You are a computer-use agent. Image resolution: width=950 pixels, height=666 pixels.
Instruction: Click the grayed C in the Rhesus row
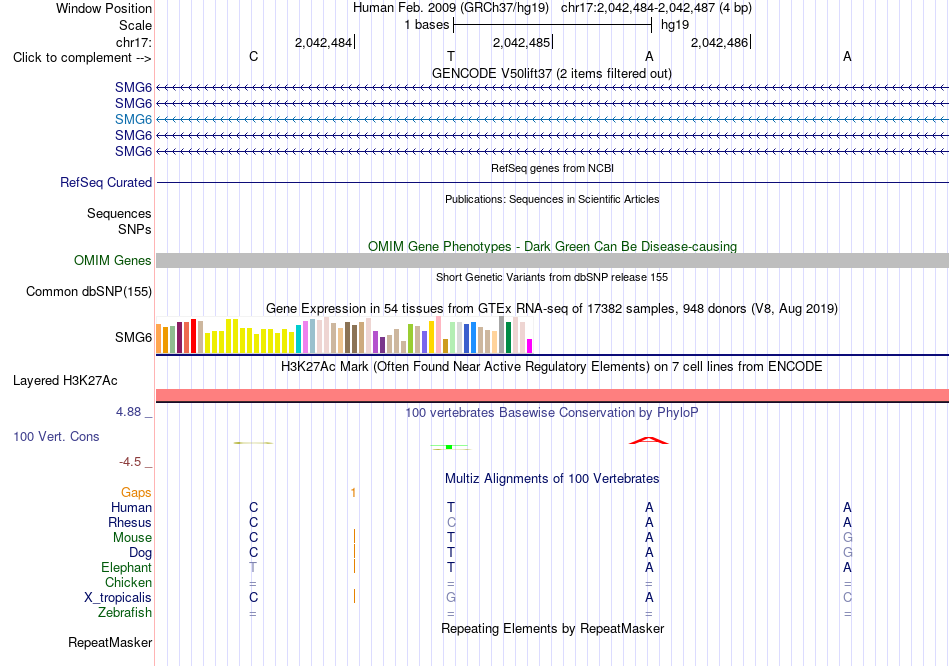point(451,522)
